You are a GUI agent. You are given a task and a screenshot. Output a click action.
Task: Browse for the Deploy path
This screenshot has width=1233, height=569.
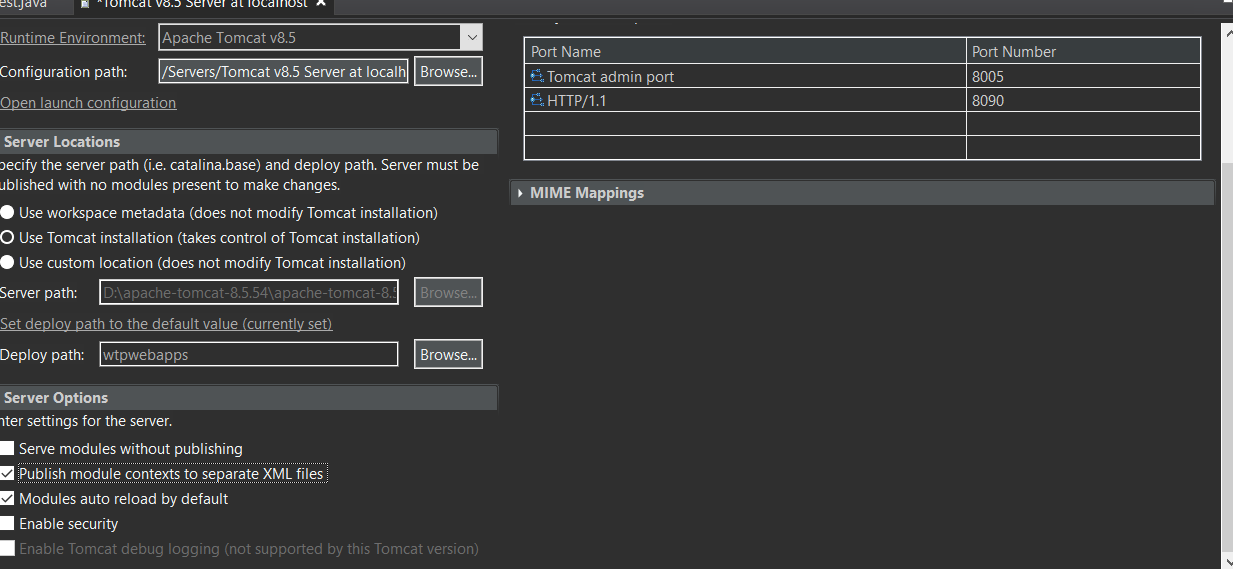(x=448, y=355)
